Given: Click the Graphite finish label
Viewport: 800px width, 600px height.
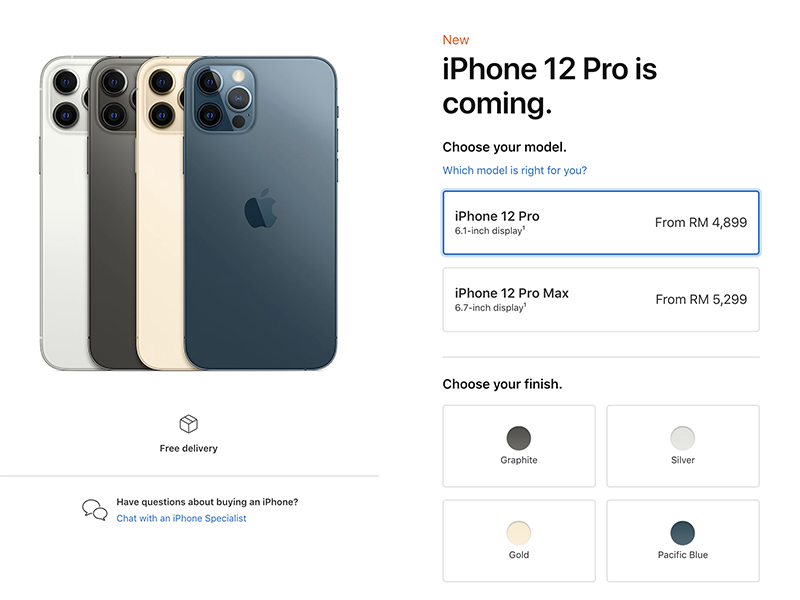Looking at the screenshot, I should [x=519, y=460].
